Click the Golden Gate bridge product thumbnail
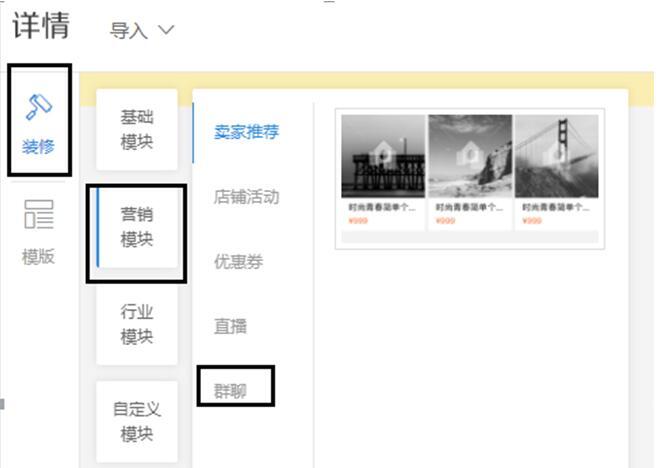The height and width of the screenshot is (468, 658). (556, 156)
